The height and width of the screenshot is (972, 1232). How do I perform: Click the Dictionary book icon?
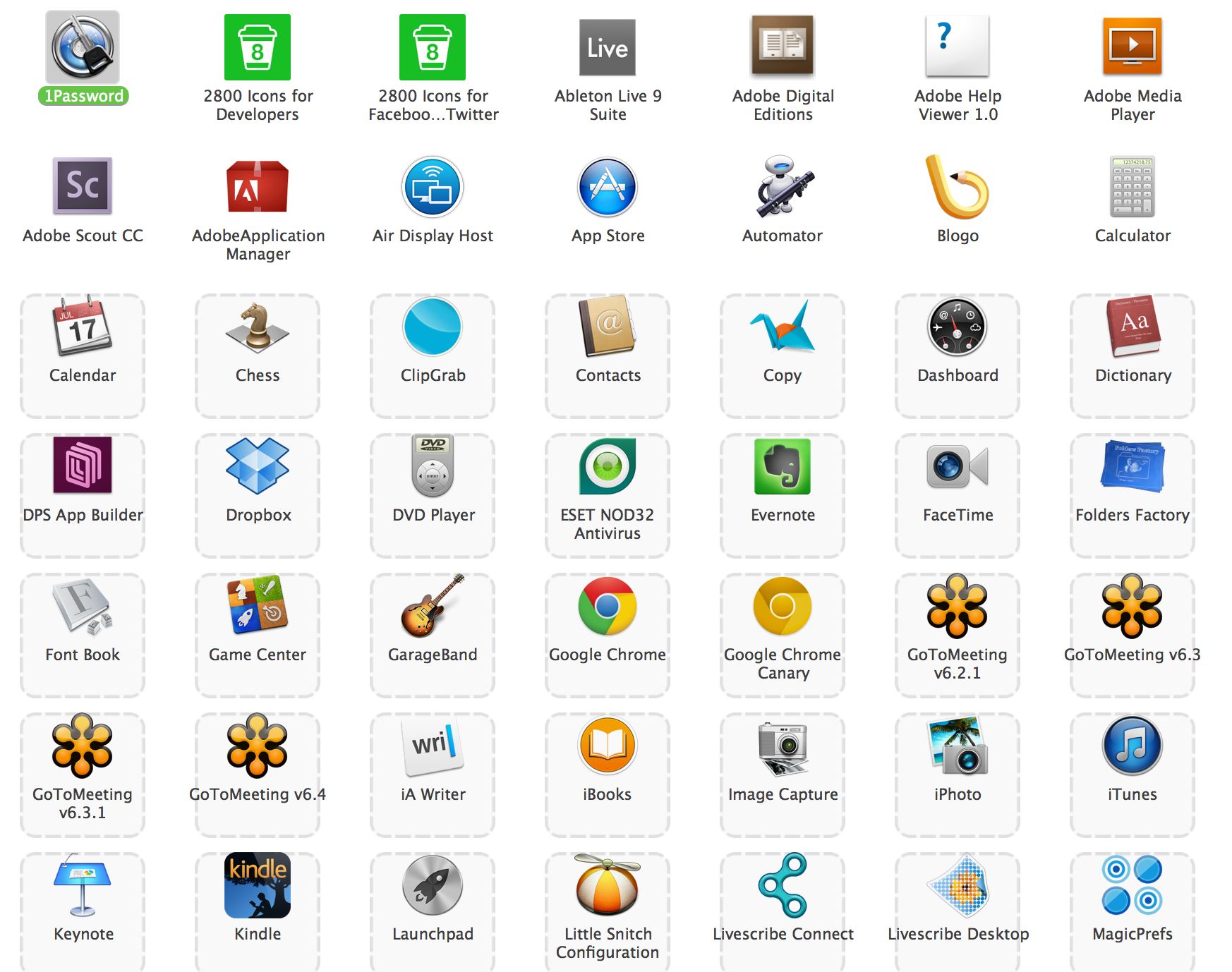click(1133, 326)
